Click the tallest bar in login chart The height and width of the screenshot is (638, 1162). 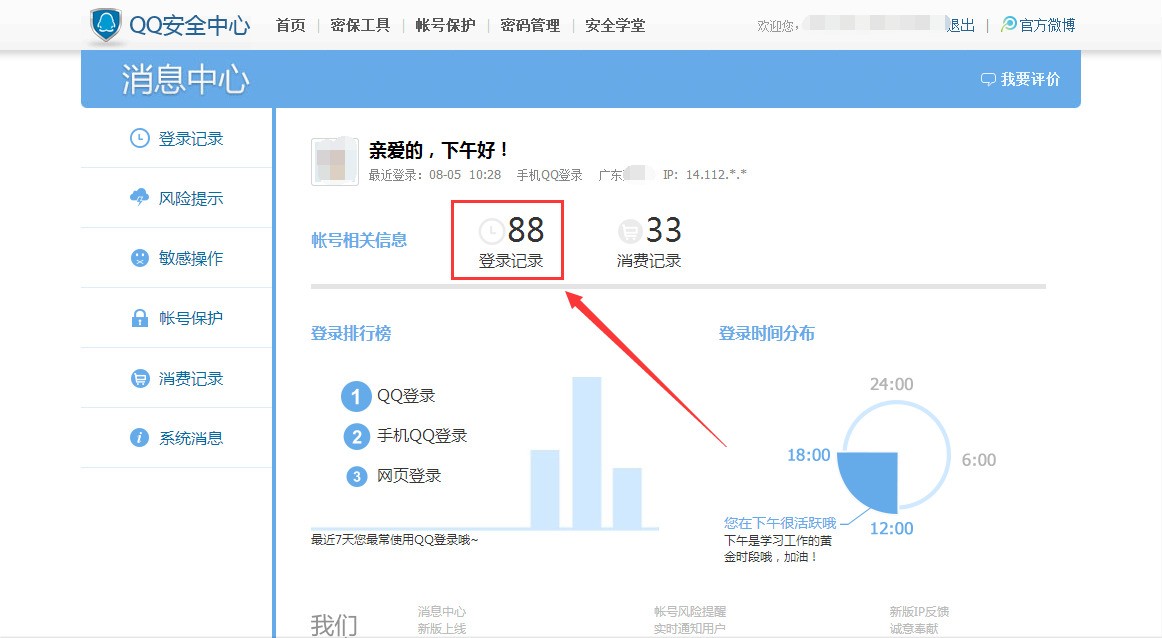click(x=587, y=453)
